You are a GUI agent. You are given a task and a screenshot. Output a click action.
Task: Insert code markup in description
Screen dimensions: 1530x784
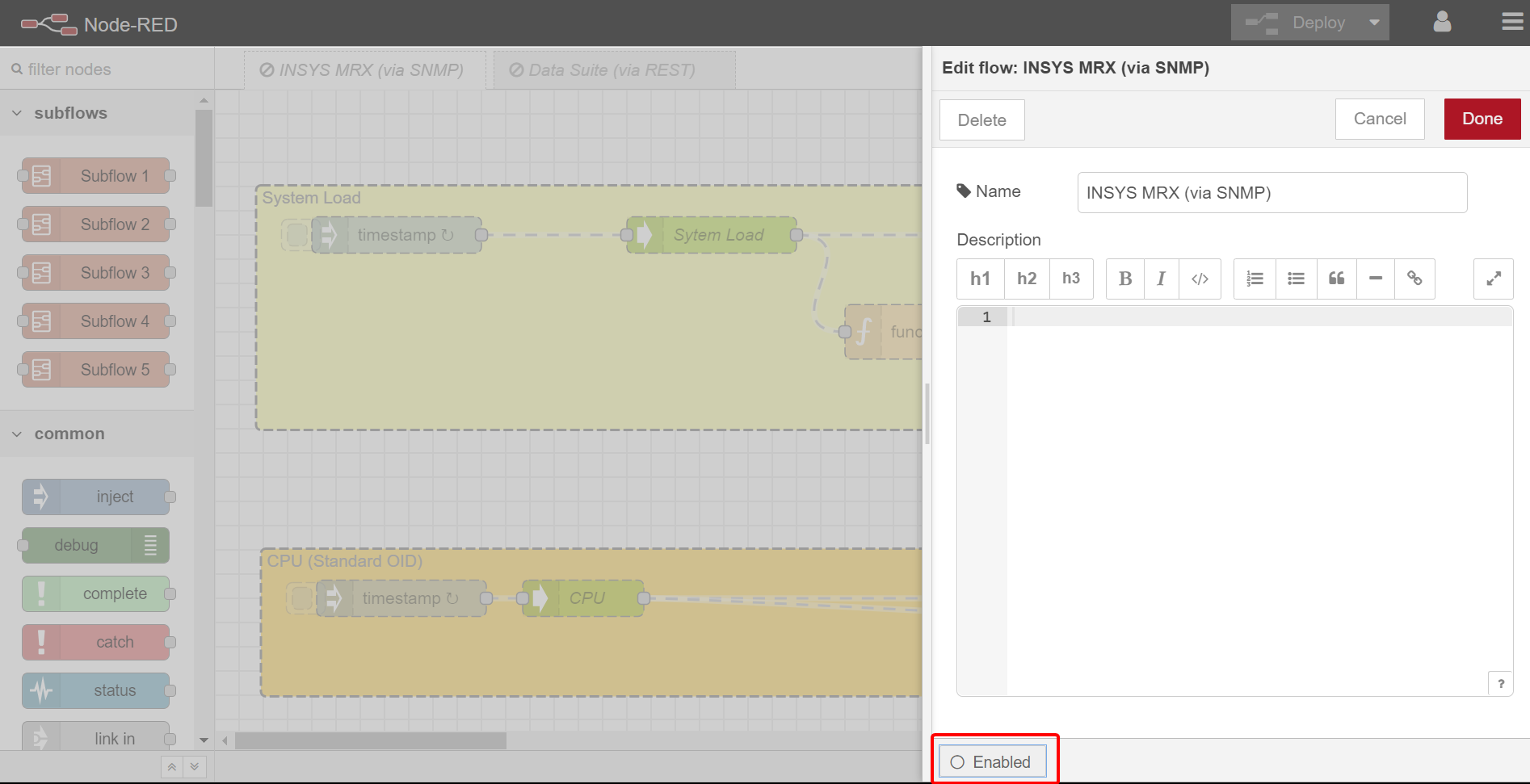point(1200,279)
